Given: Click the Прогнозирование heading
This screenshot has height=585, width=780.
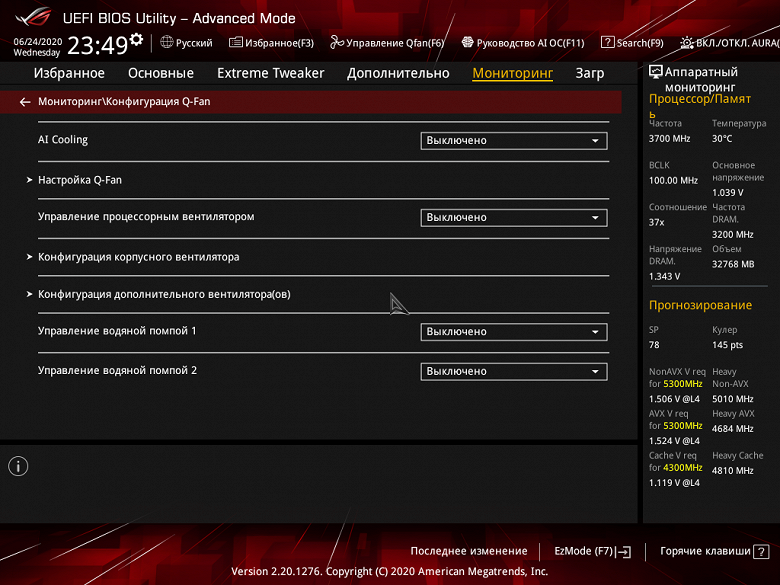Looking at the screenshot, I should point(700,305).
